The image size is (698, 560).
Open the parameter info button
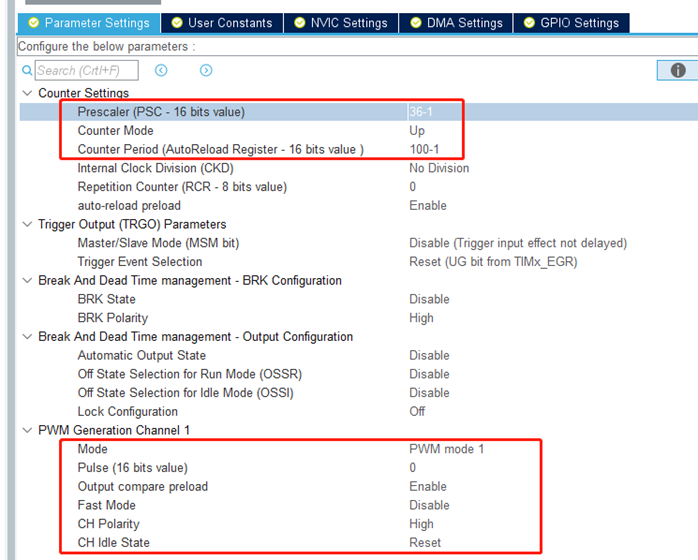coord(678,70)
